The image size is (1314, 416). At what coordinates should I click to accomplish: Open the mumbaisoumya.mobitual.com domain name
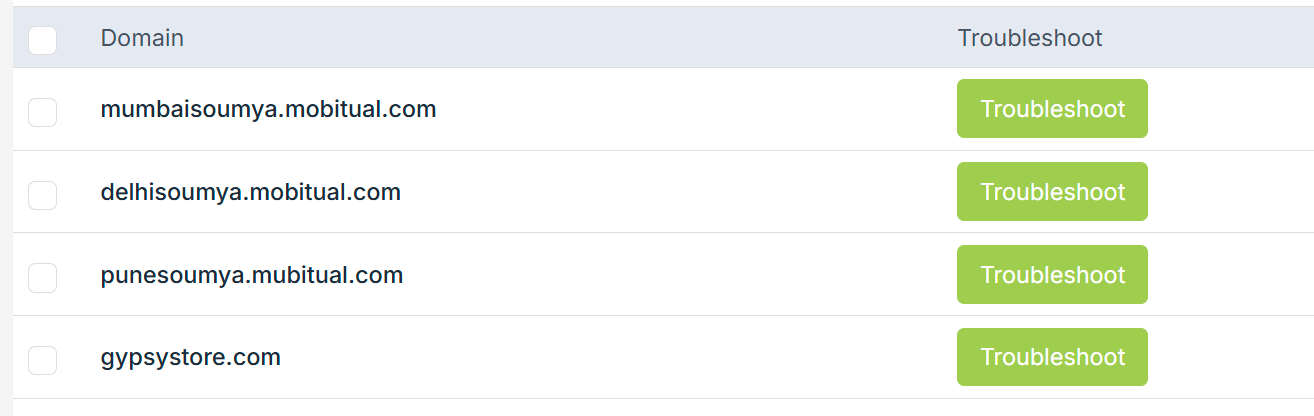click(268, 109)
